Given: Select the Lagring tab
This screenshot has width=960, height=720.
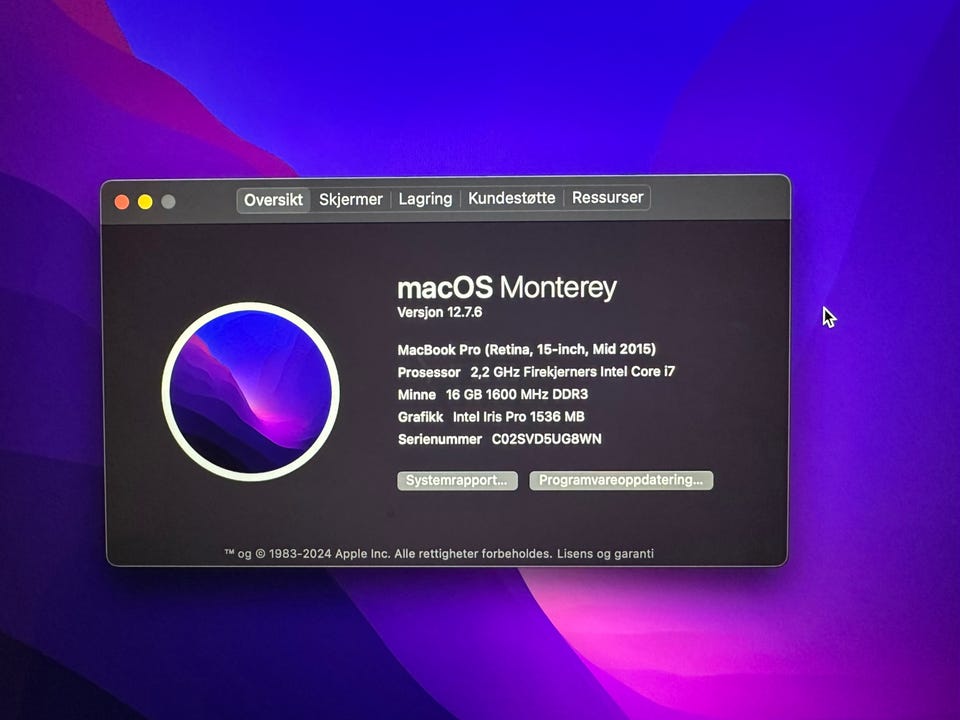Looking at the screenshot, I should click(426, 198).
